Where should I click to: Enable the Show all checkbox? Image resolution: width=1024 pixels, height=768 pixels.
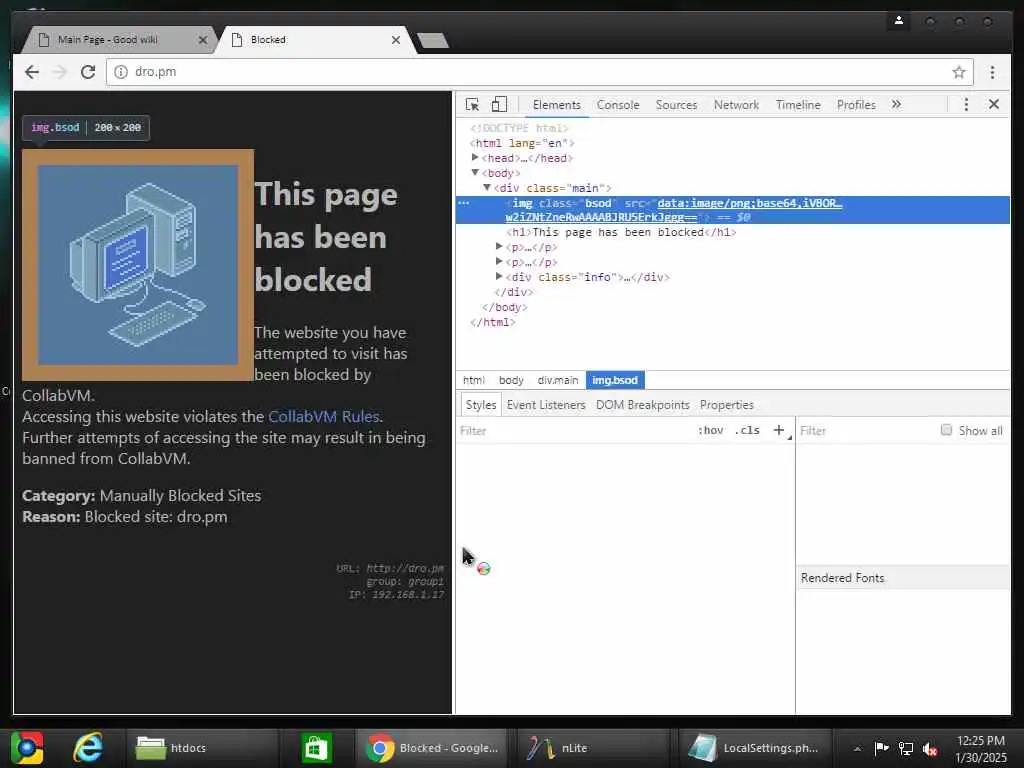(946, 430)
